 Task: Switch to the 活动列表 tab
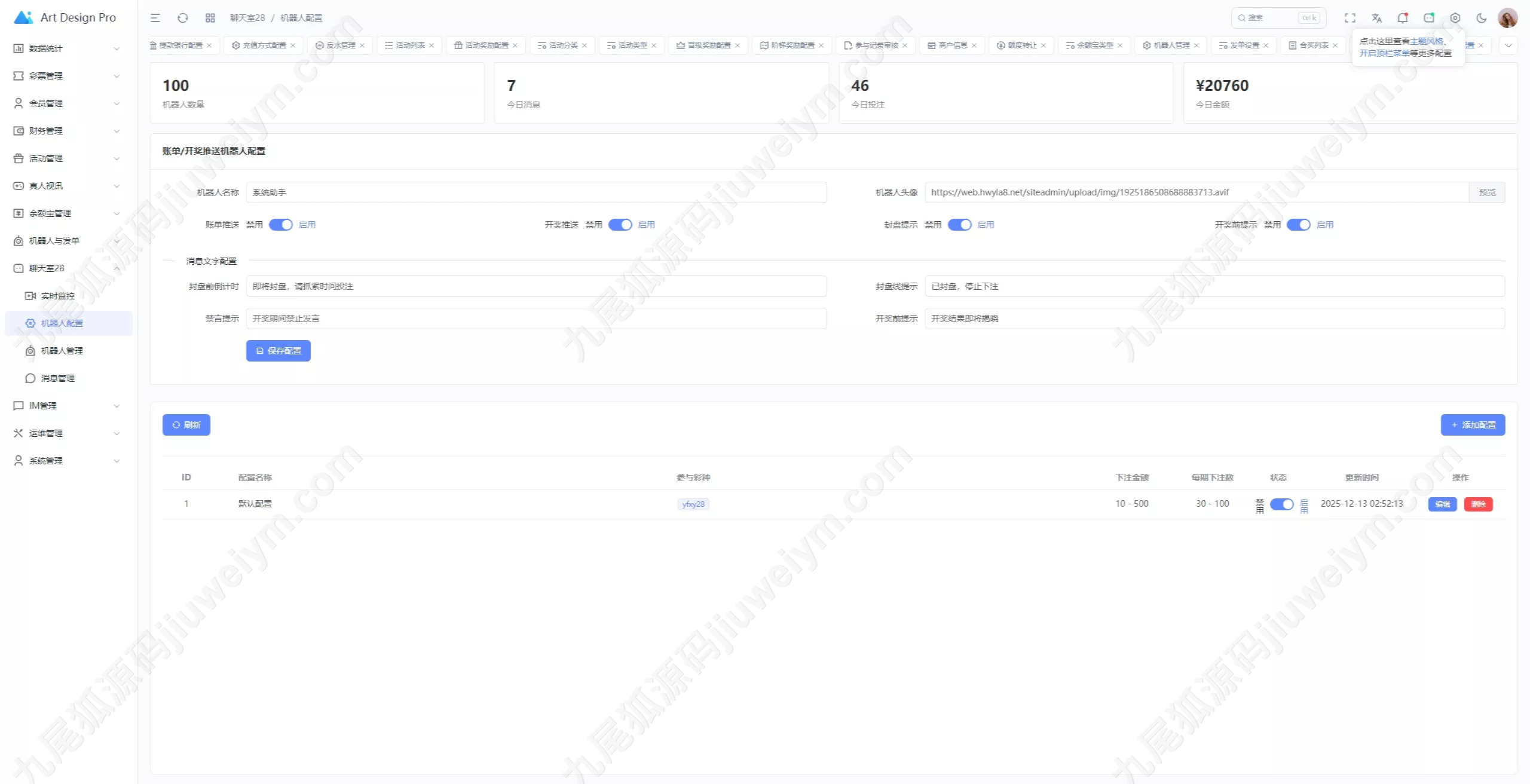tap(410, 45)
